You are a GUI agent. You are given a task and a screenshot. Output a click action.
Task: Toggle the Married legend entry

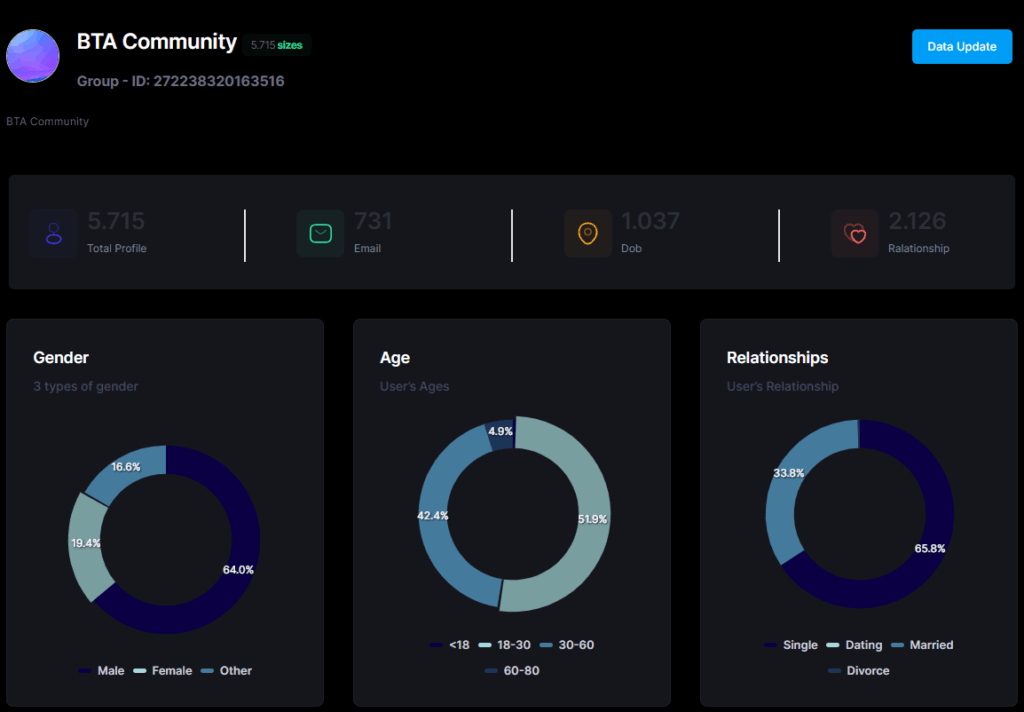[x=921, y=645]
